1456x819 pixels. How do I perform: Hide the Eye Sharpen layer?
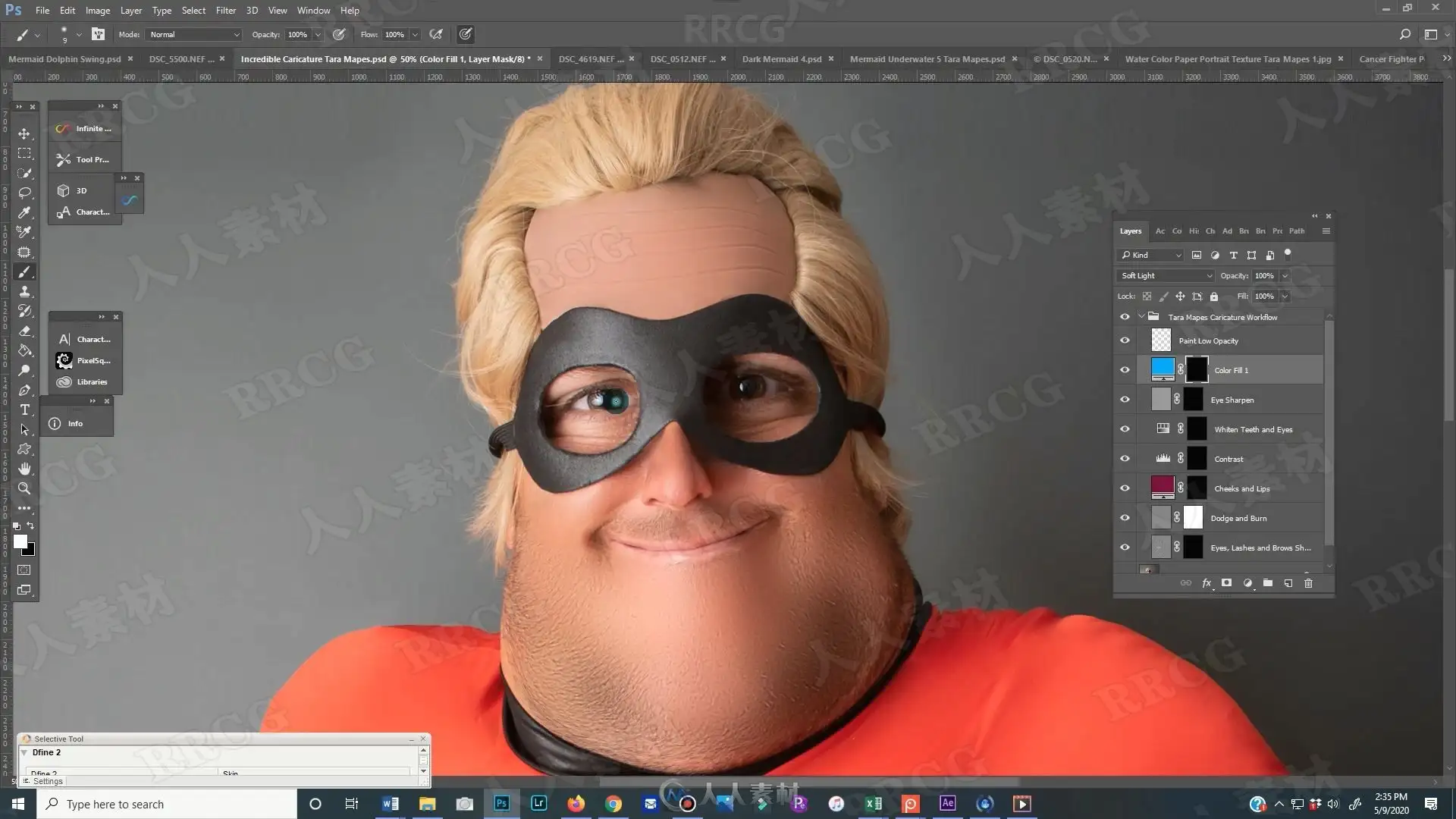1125,400
